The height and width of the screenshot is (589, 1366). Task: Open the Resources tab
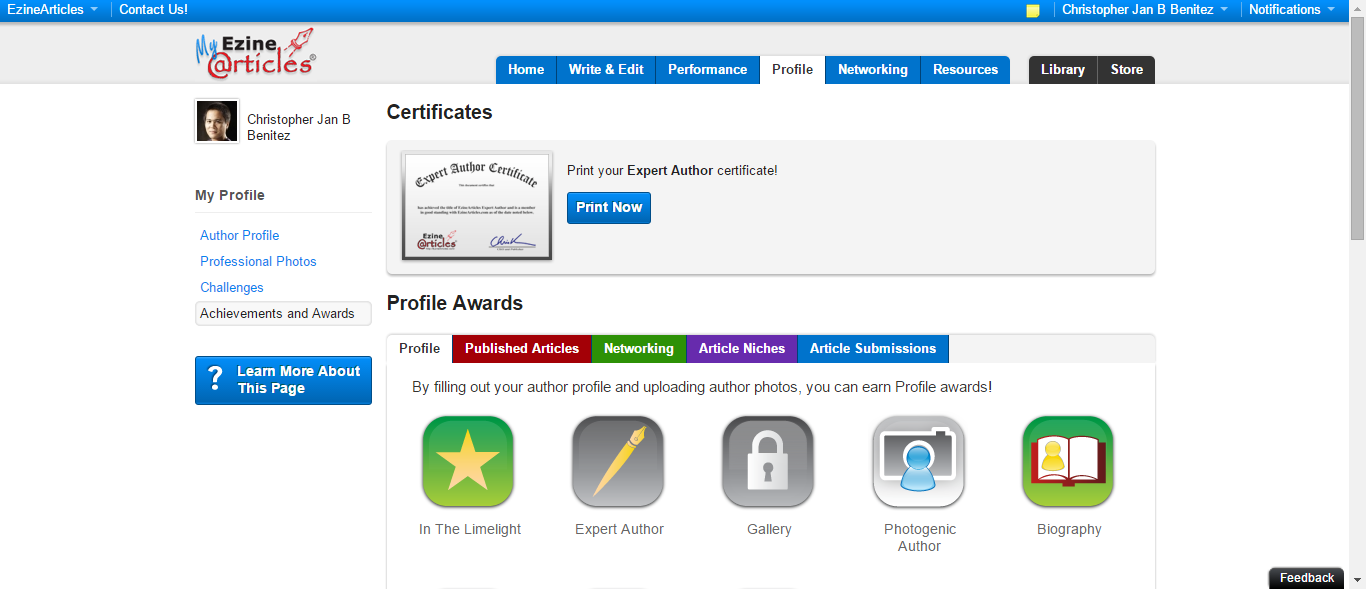[965, 69]
